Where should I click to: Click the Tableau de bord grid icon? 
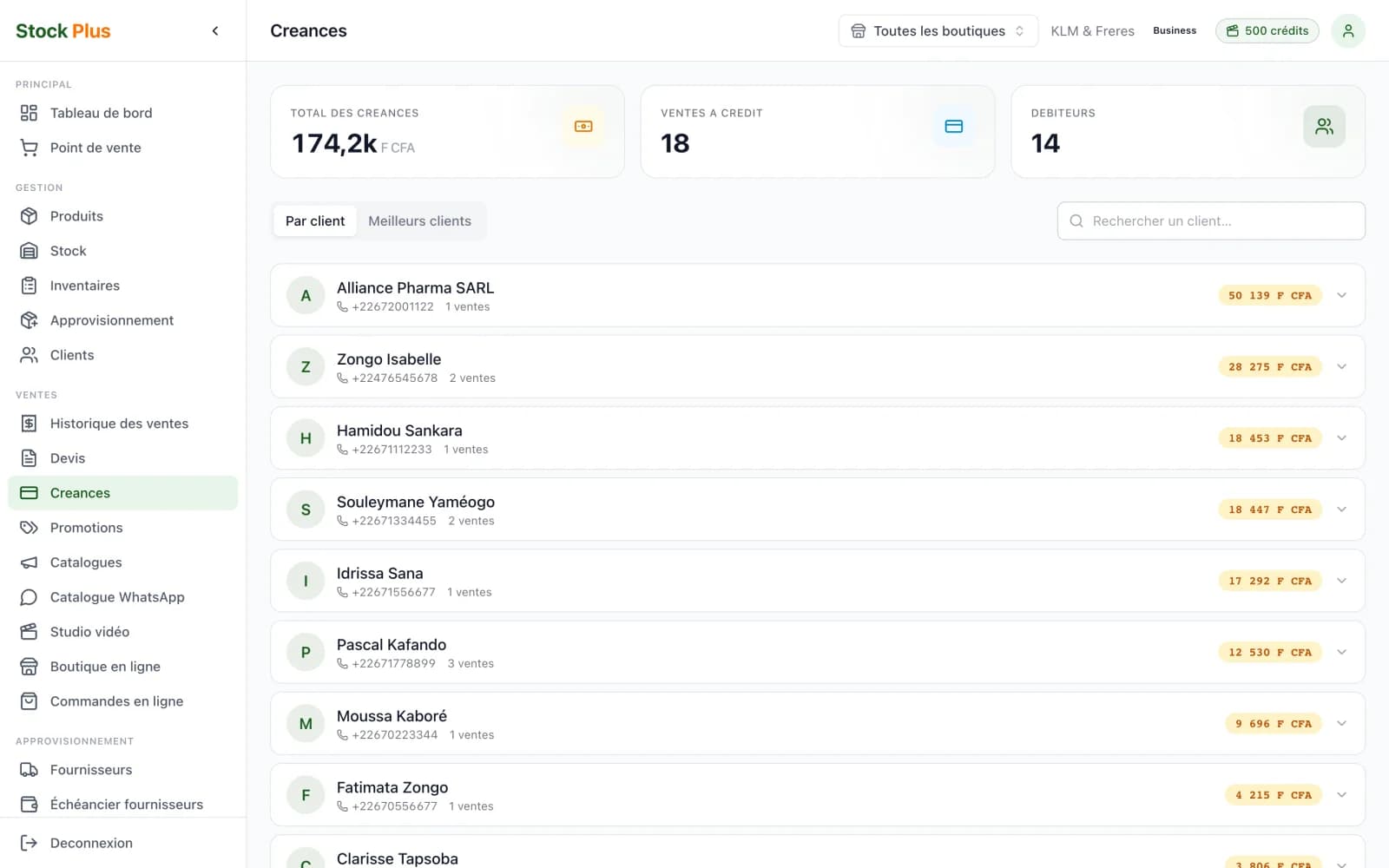(x=29, y=113)
